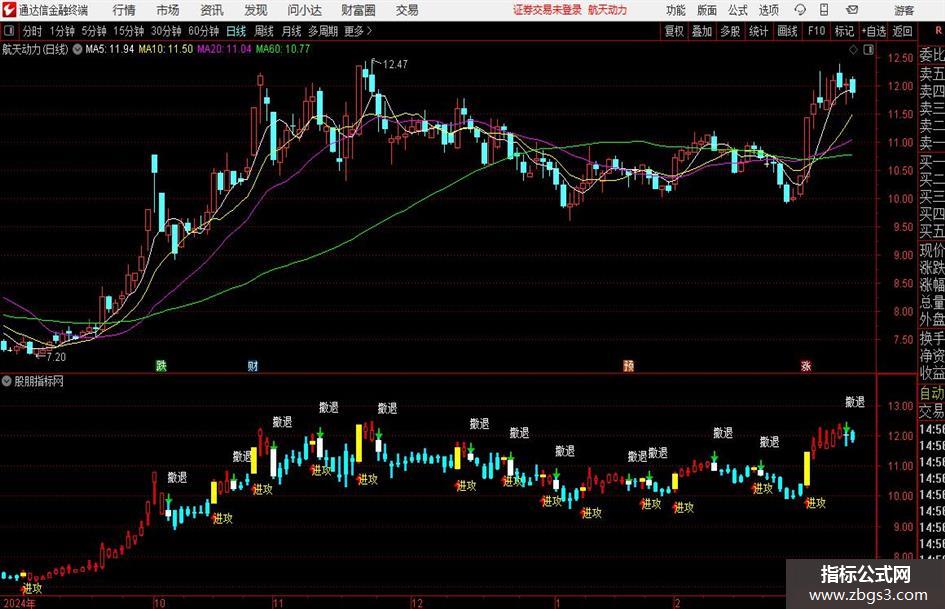Click the orange 预 event marker
The height and width of the screenshot is (609, 945).
[628, 365]
